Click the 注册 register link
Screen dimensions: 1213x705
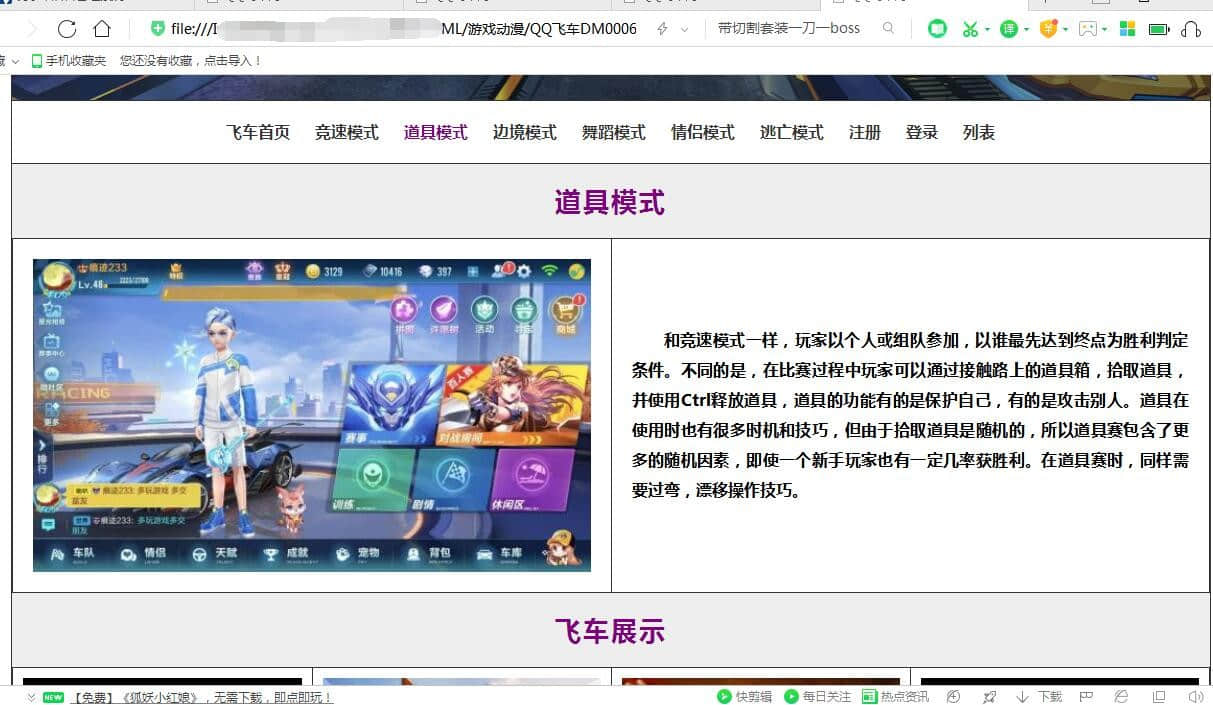tap(864, 132)
